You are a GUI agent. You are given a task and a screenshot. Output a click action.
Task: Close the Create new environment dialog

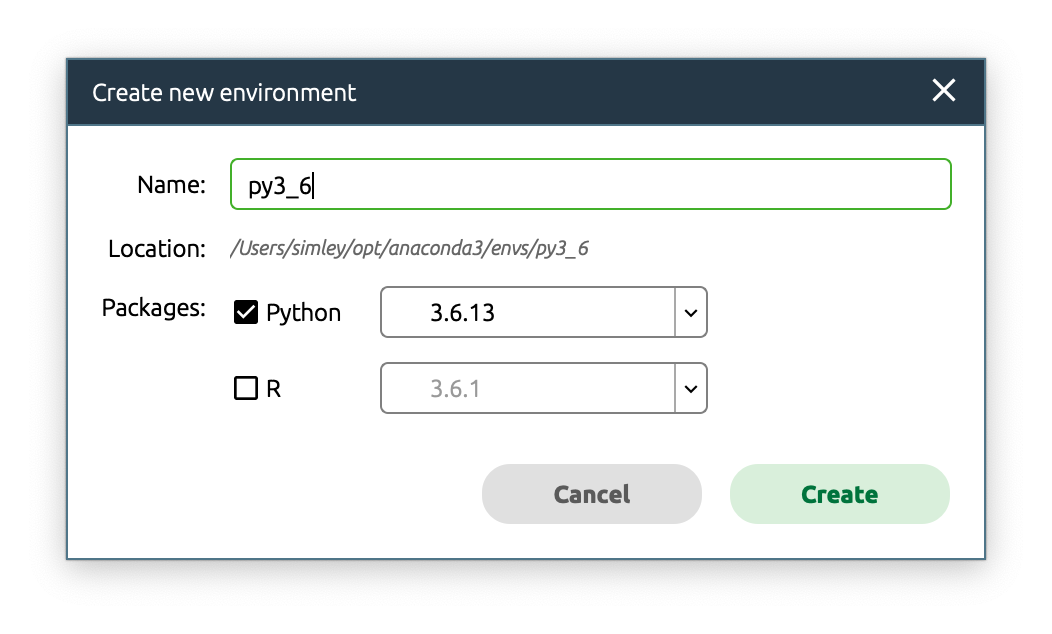point(943,91)
